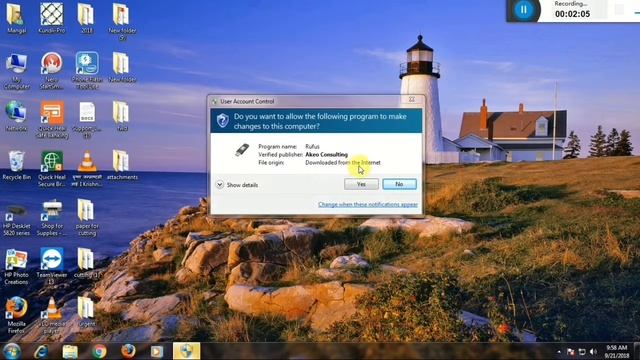Screen dimensions: 640x360
Task: Select the 2018 folder on desktop
Action: [x=87, y=18]
